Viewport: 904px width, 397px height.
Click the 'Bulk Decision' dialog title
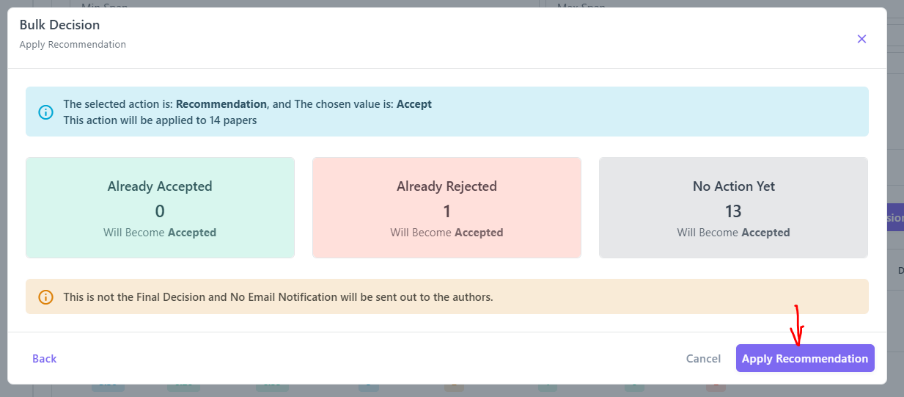[x=59, y=25]
